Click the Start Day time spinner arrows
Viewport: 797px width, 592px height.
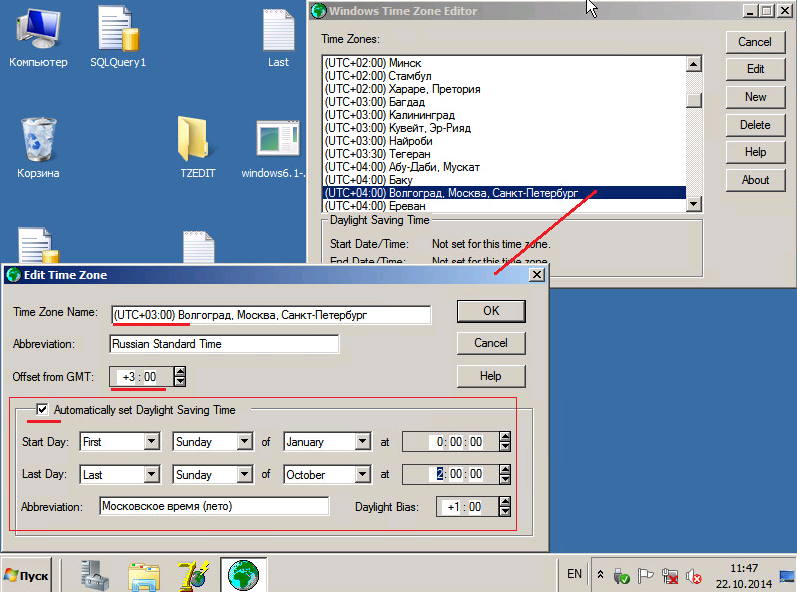(505, 441)
